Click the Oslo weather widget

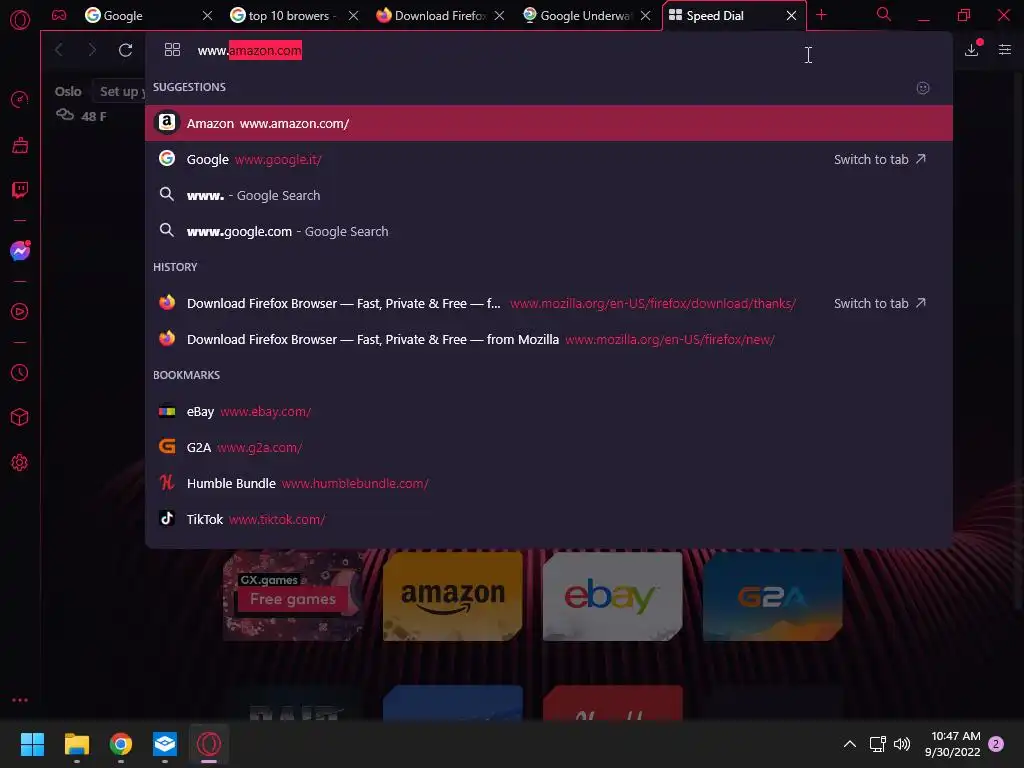coord(81,103)
